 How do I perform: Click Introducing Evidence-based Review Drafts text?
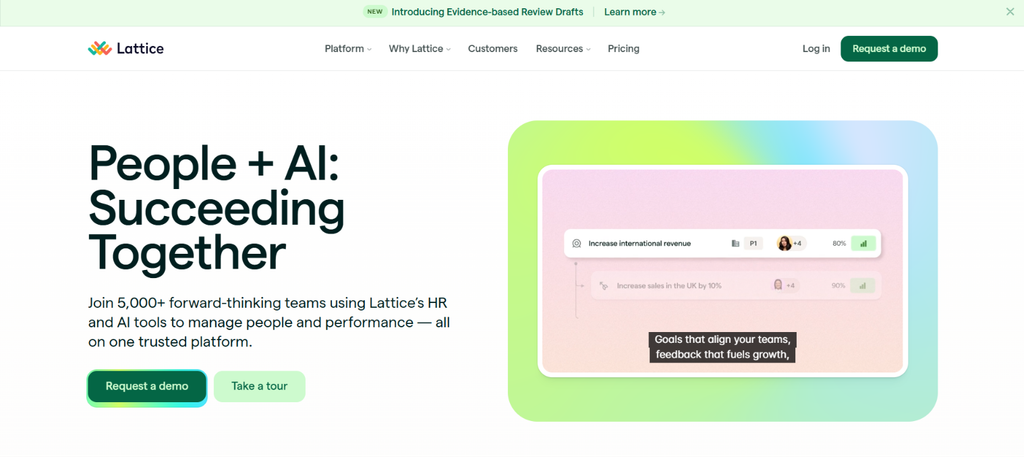click(487, 12)
